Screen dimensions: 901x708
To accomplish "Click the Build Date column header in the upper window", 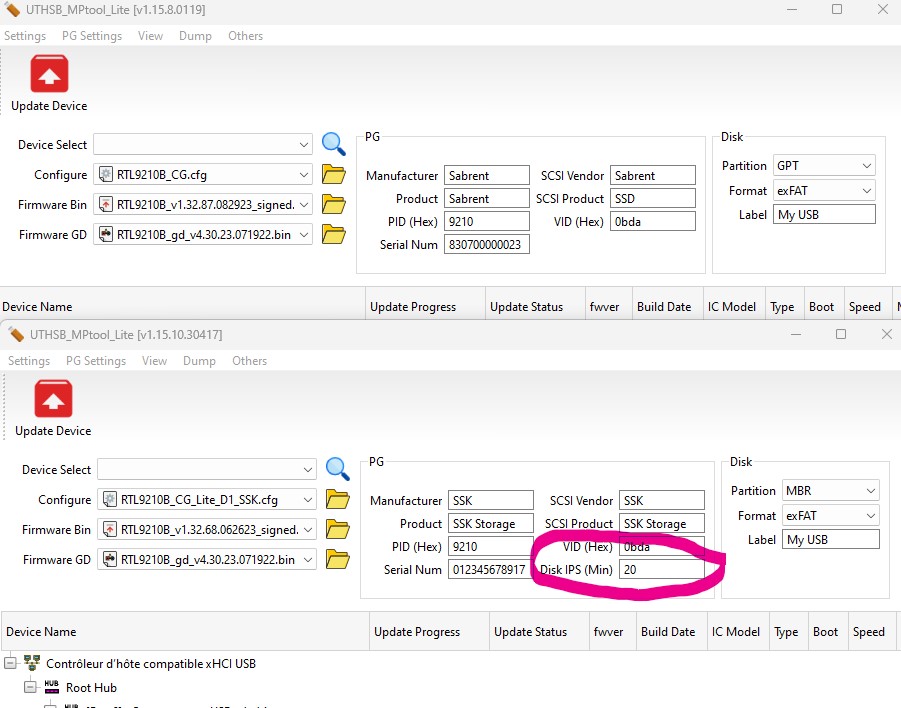I will pyautogui.click(x=665, y=307).
